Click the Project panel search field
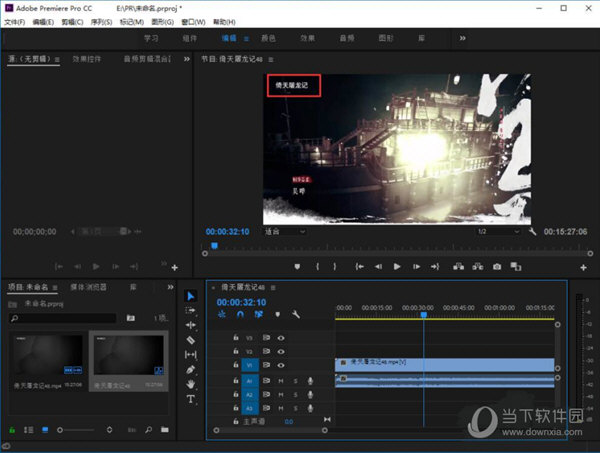Viewport: 600px width, 453px height. (62, 318)
